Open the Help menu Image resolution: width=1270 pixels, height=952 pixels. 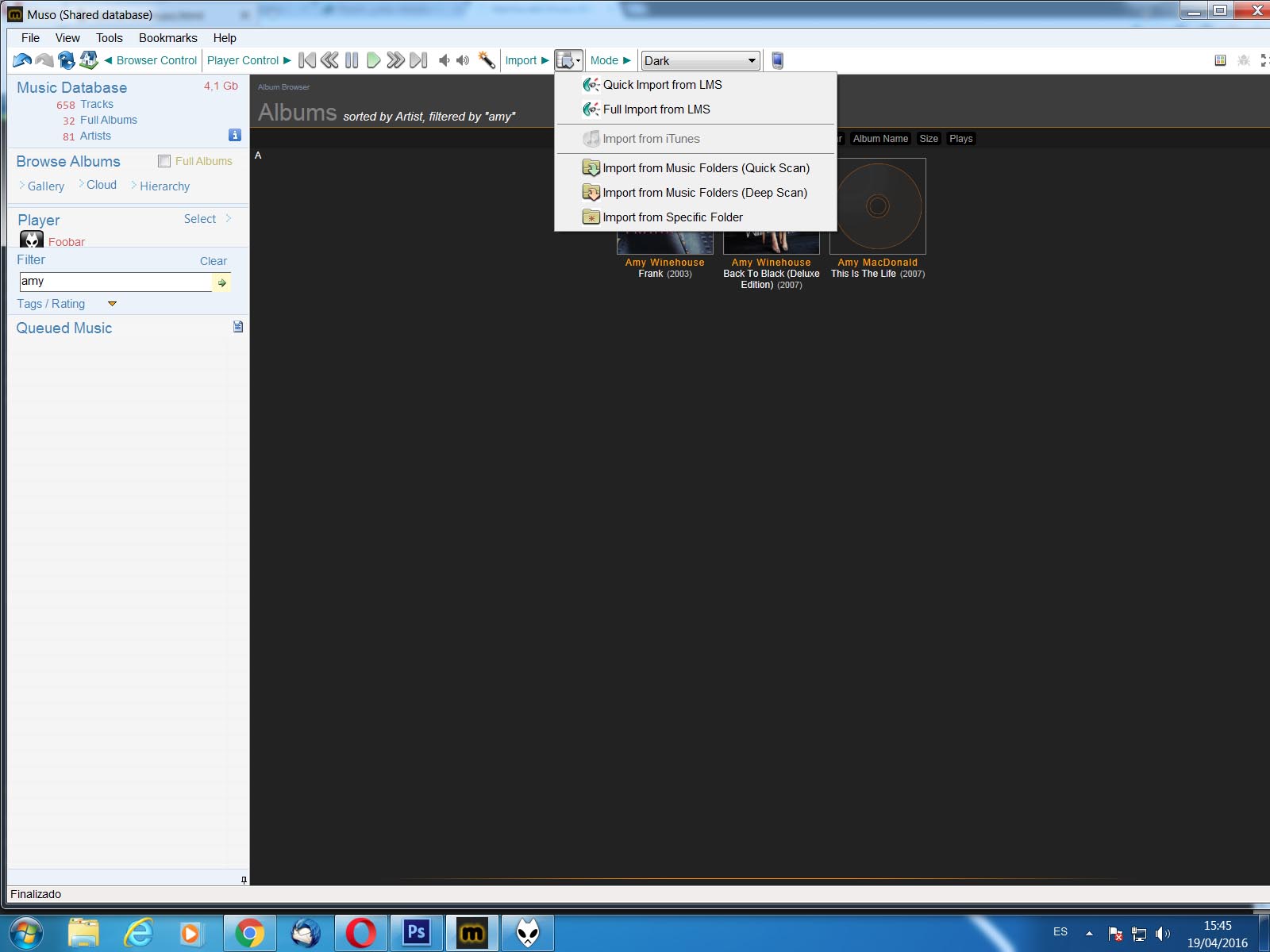225,38
